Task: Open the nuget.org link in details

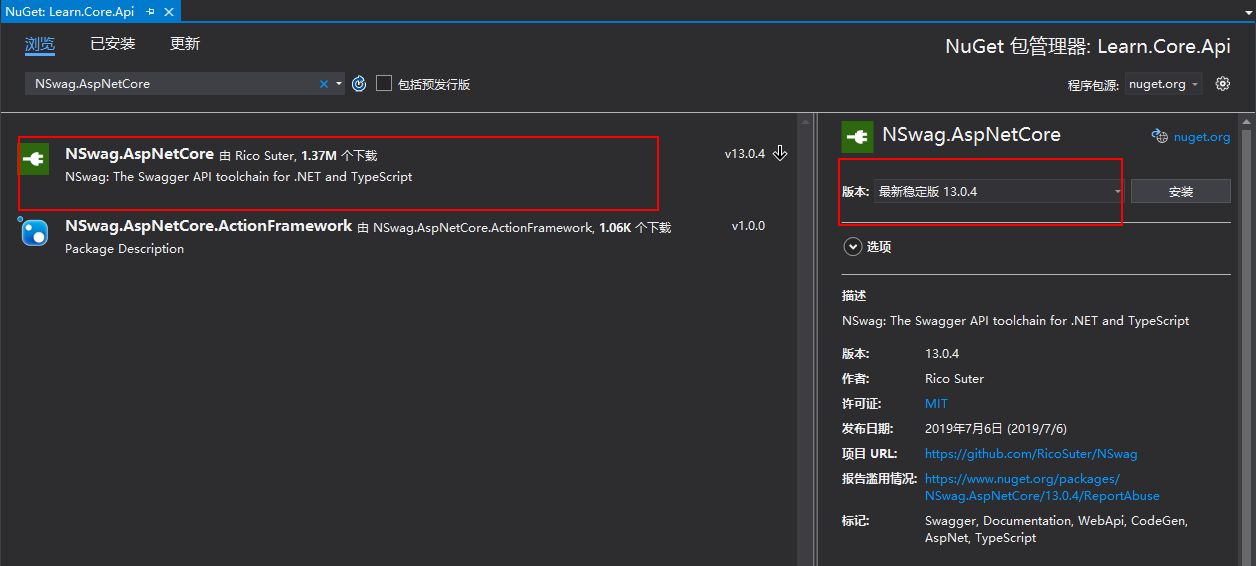Action: tap(1202, 137)
